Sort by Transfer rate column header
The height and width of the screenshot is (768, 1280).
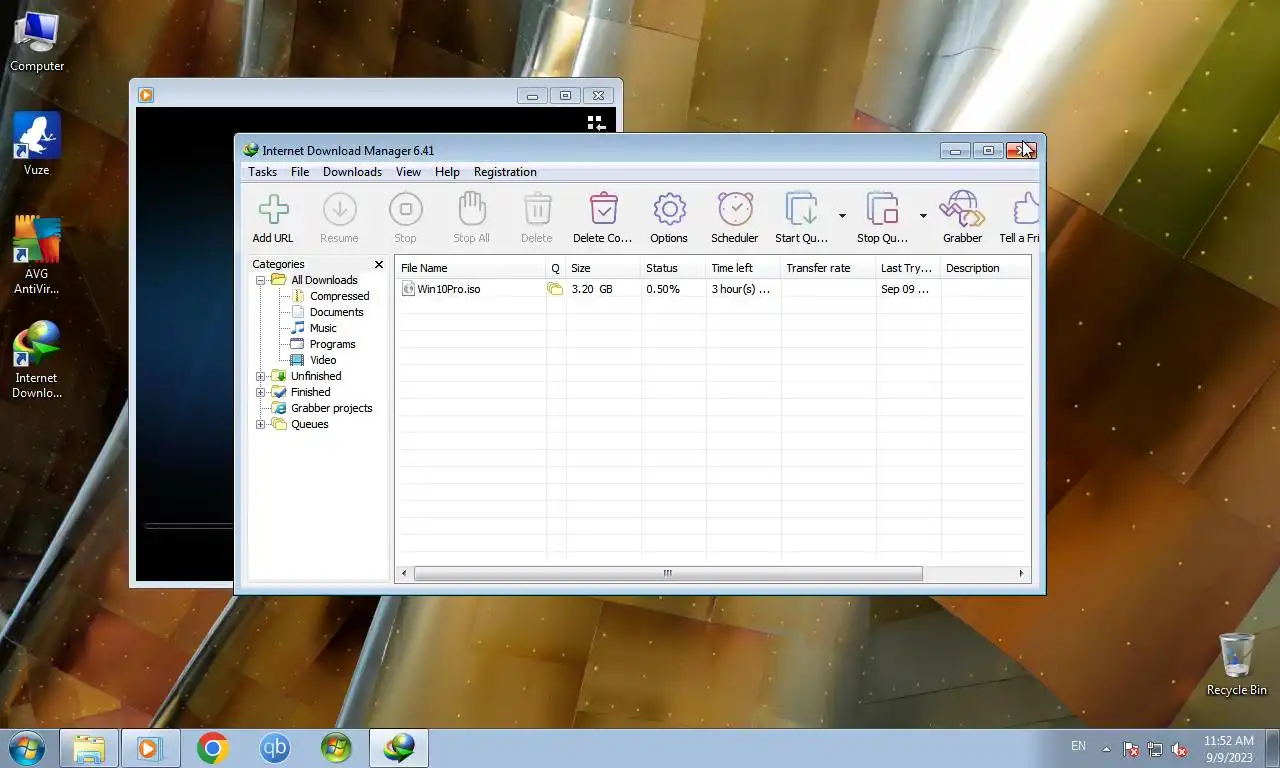click(x=828, y=268)
